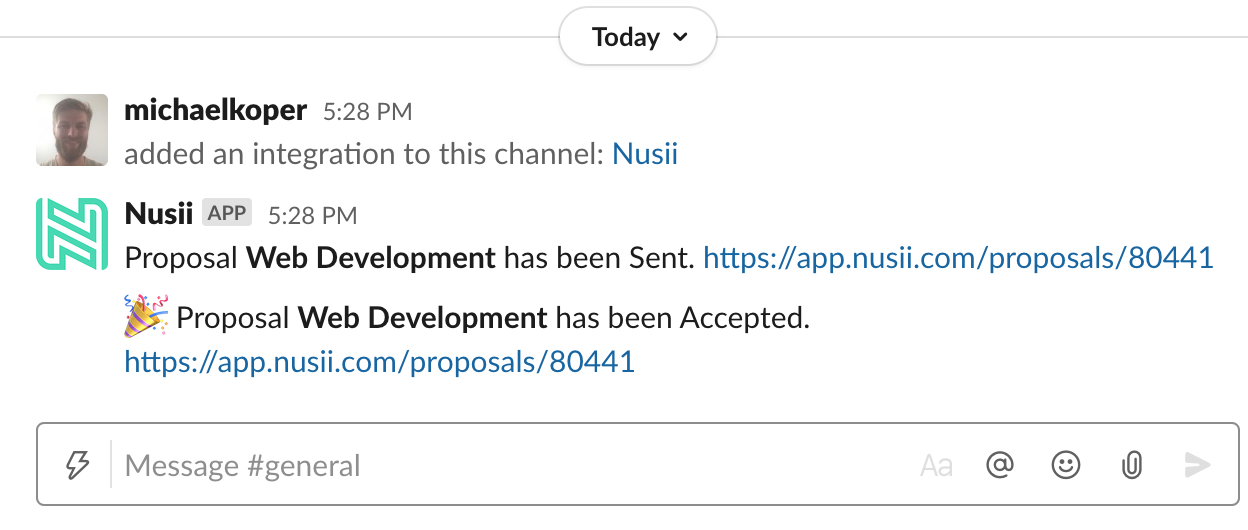Open the emoji picker smiley icon

pyautogui.click(x=1066, y=465)
